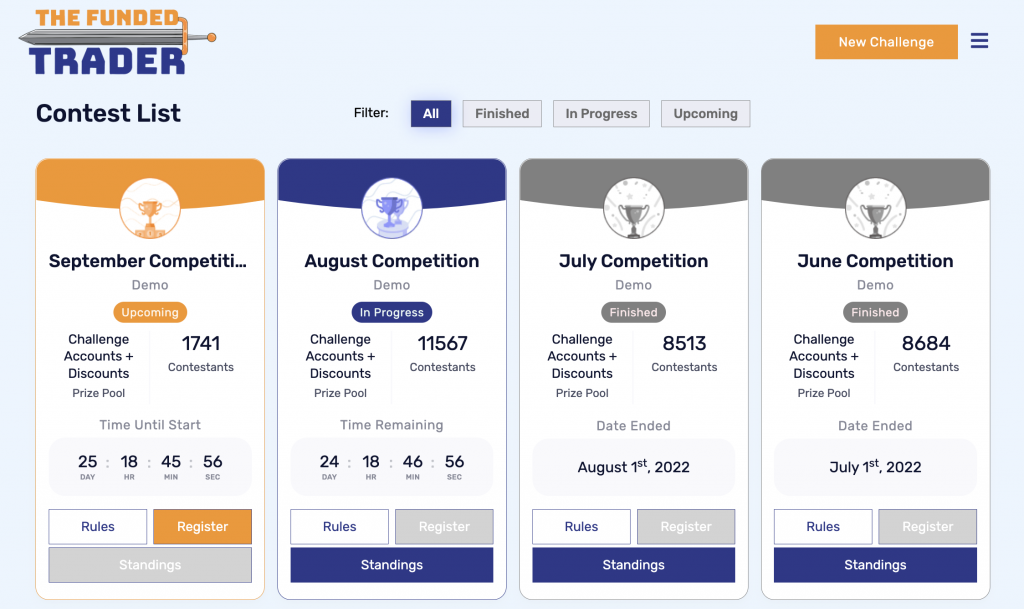Image resolution: width=1024 pixels, height=609 pixels.
Task: Click The Funded Trader logo
Action: tap(117, 42)
